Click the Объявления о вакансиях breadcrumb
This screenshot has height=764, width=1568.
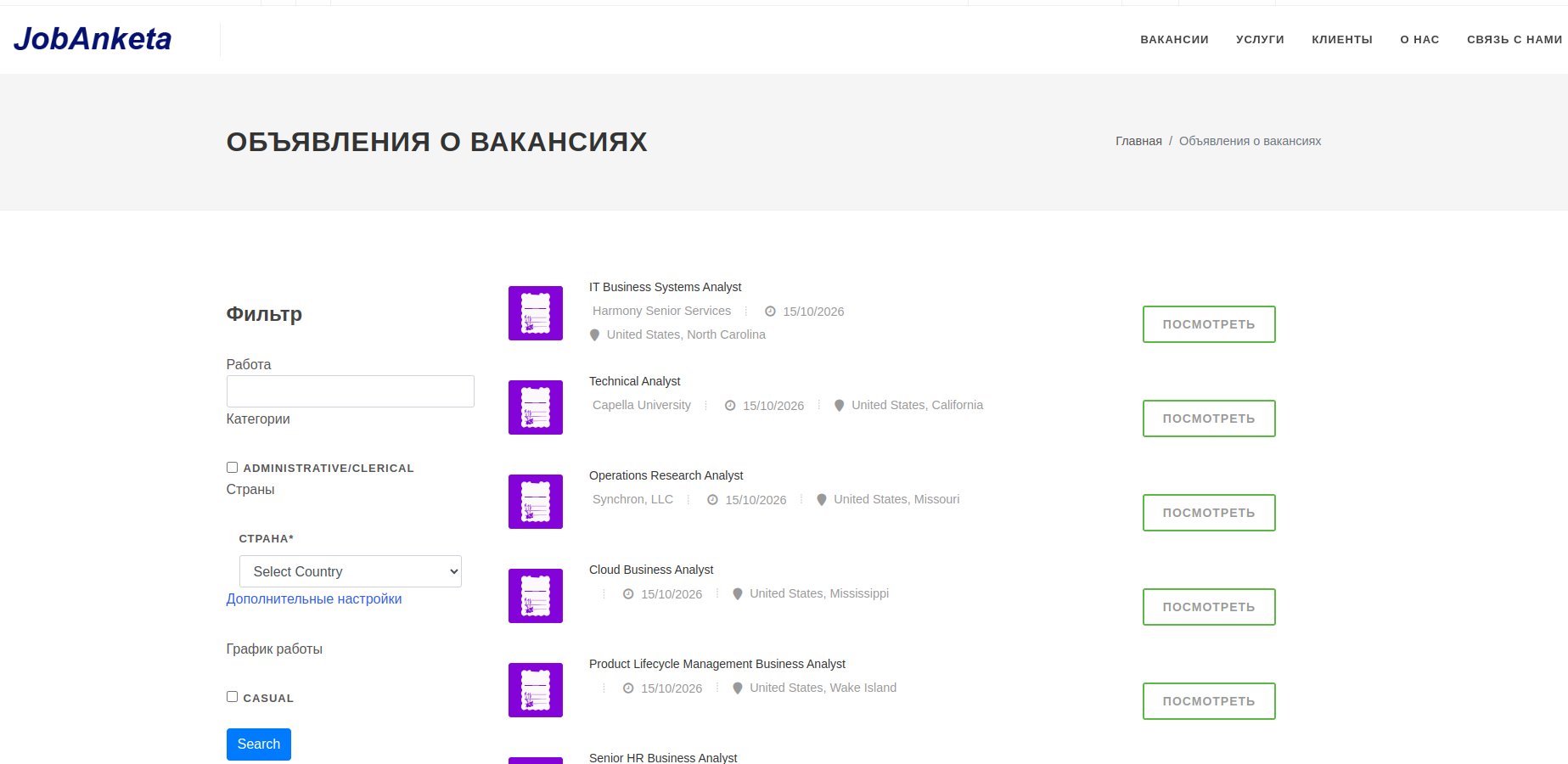point(1250,141)
